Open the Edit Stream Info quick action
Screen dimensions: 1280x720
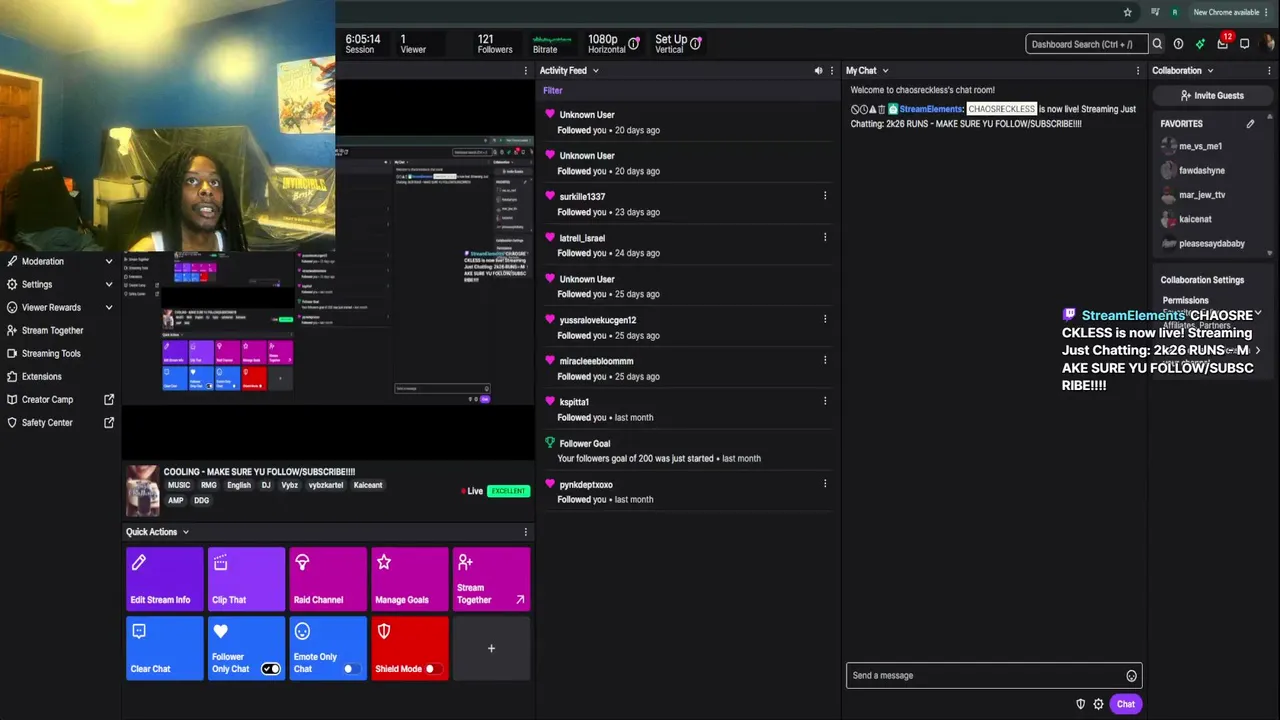(164, 579)
